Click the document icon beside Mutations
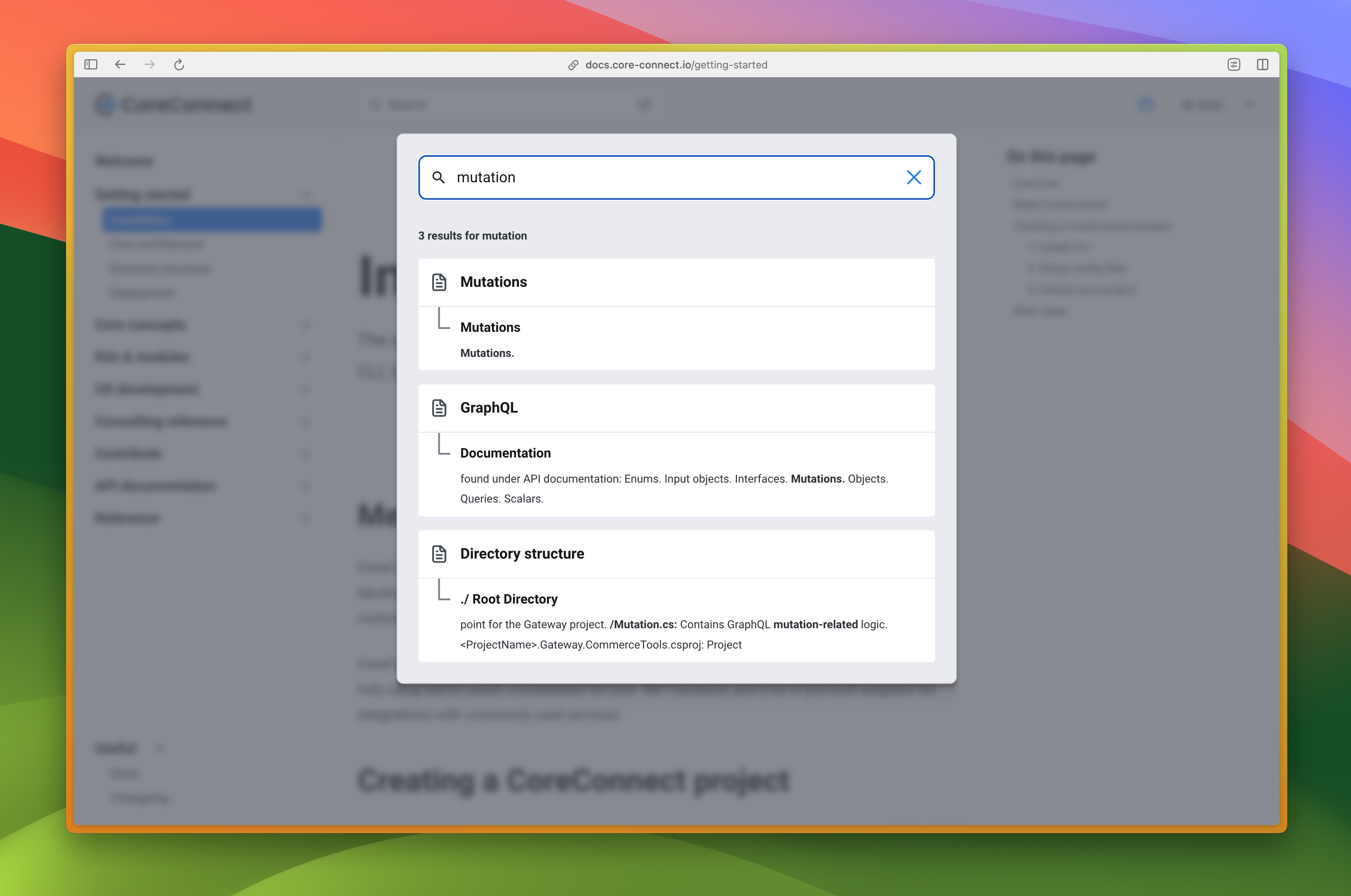Image resolution: width=1351 pixels, height=896 pixels. tap(439, 282)
